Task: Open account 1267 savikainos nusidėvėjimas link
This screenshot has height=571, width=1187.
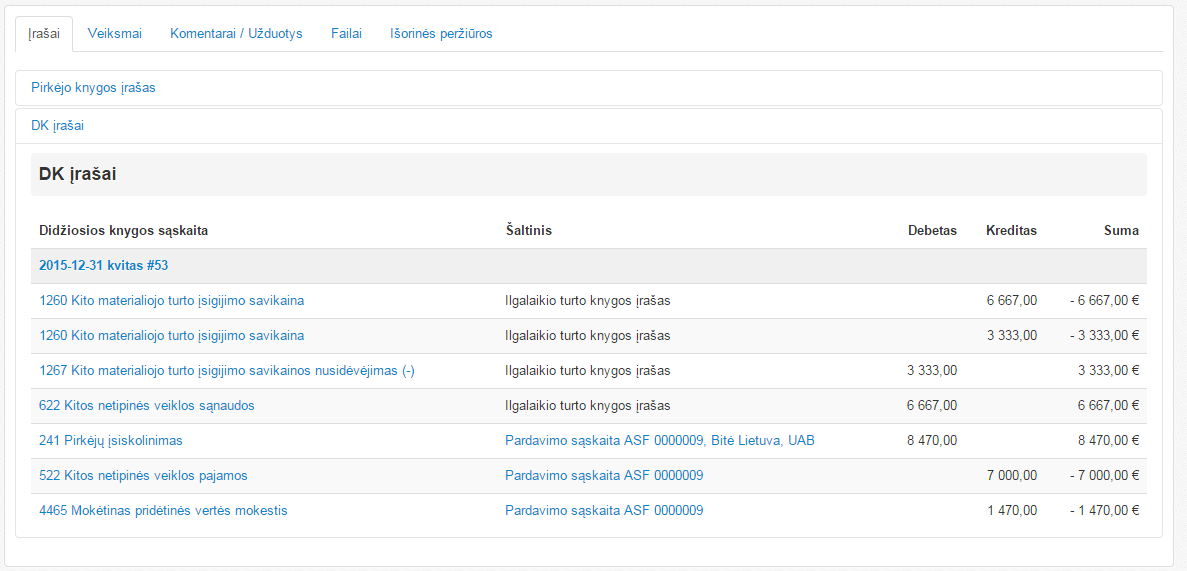Action: click(226, 370)
